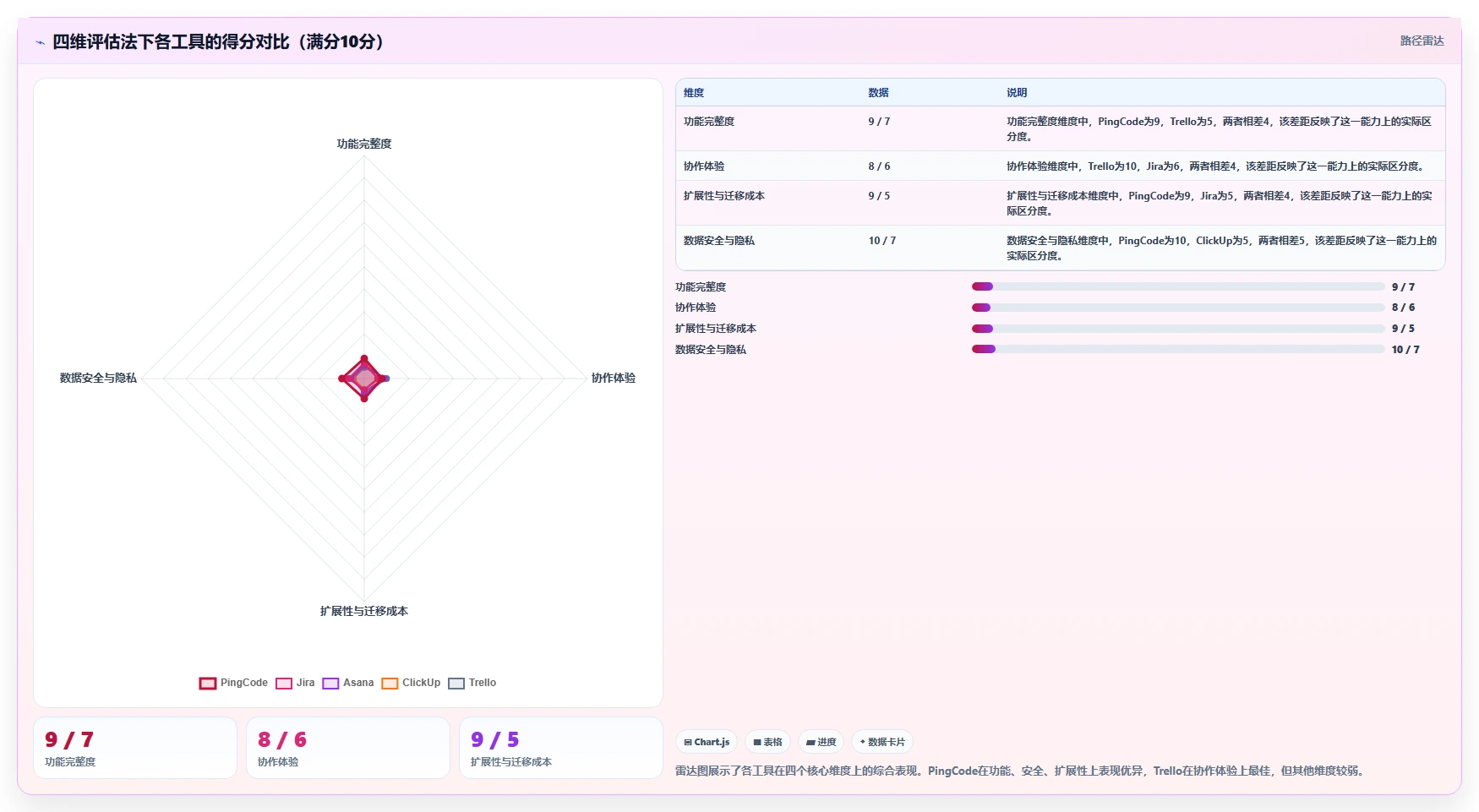Toggle the Trello legend entry
1479x812 pixels.
(x=472, y=683)
